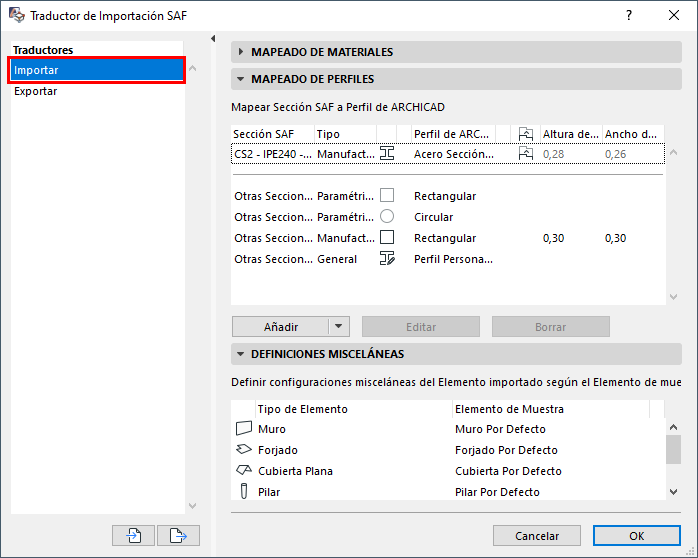Viewport: 698px width, 558px height.
Task: Click the General type cell
Action: (x=337, y=259)
